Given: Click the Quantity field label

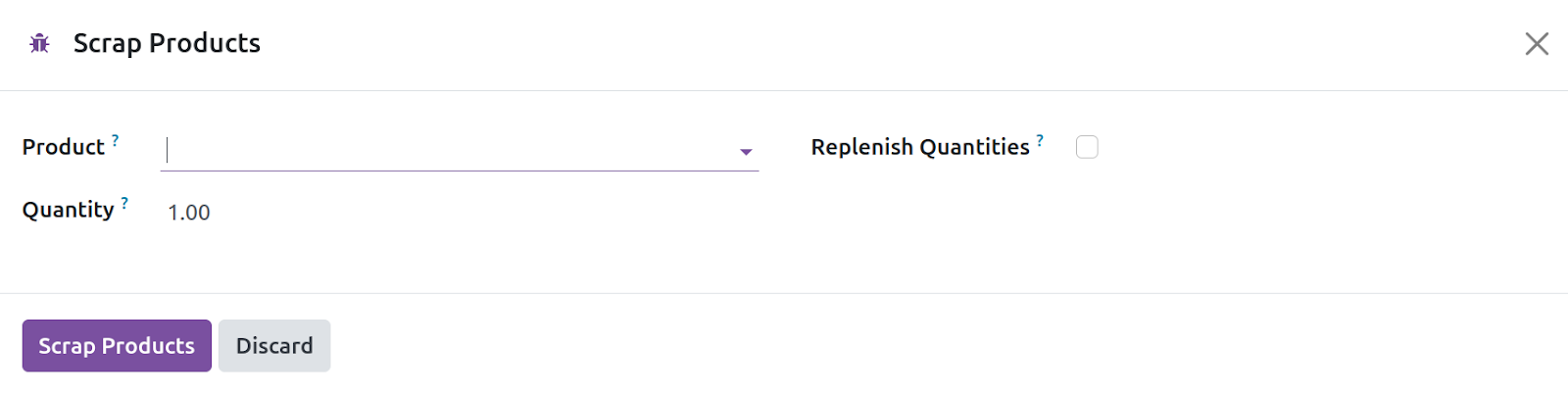Looking at the screenshot, I should coord(69,210).
